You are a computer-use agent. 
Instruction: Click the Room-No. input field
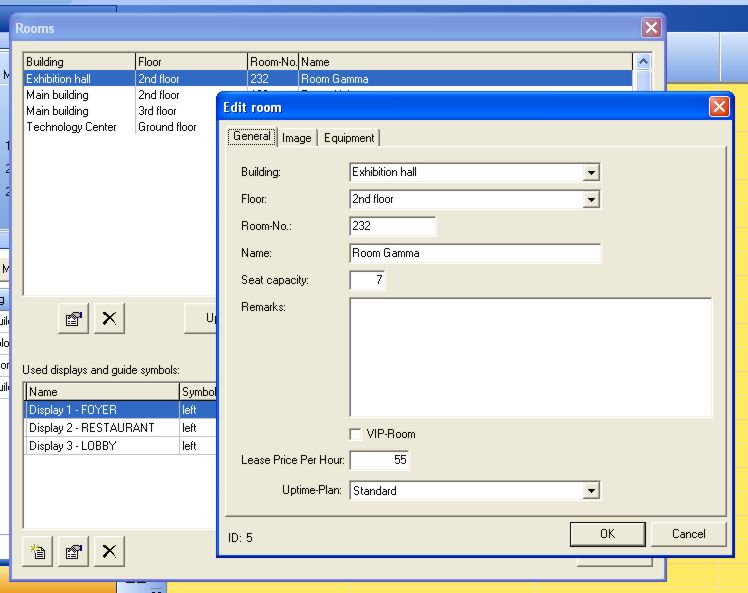pyautogui.click(x=393, y=226)
